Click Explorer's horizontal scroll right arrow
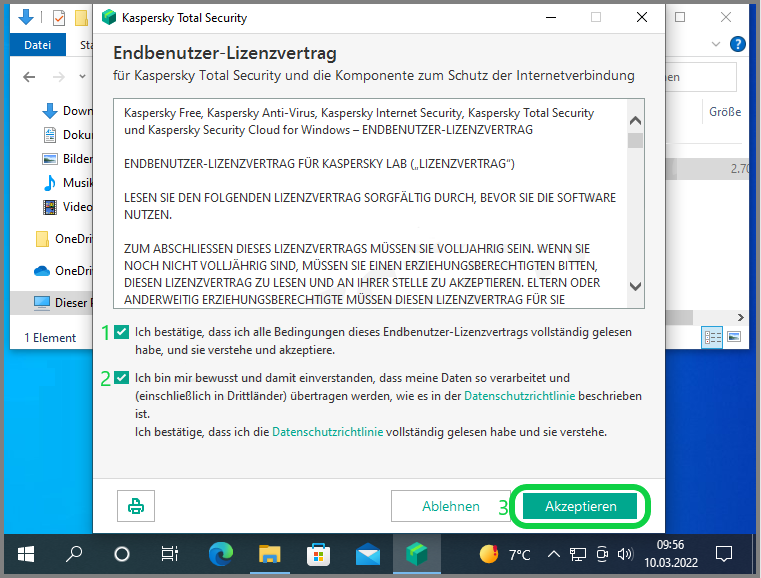The height and width of the screenshot is (578, 761). (740, 317)
